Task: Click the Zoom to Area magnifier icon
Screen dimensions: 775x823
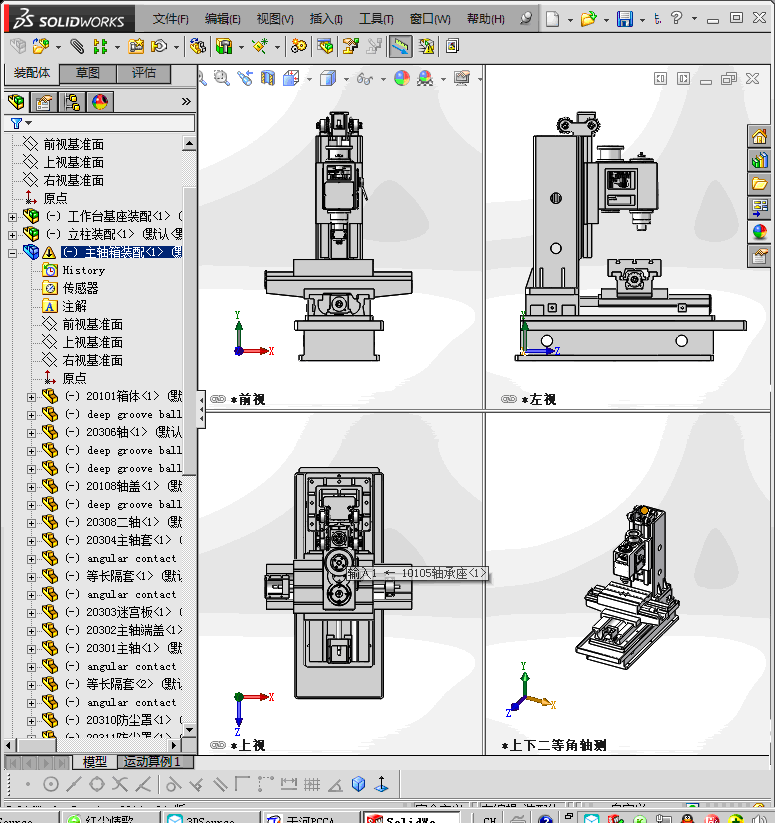Action: [221, 79]
